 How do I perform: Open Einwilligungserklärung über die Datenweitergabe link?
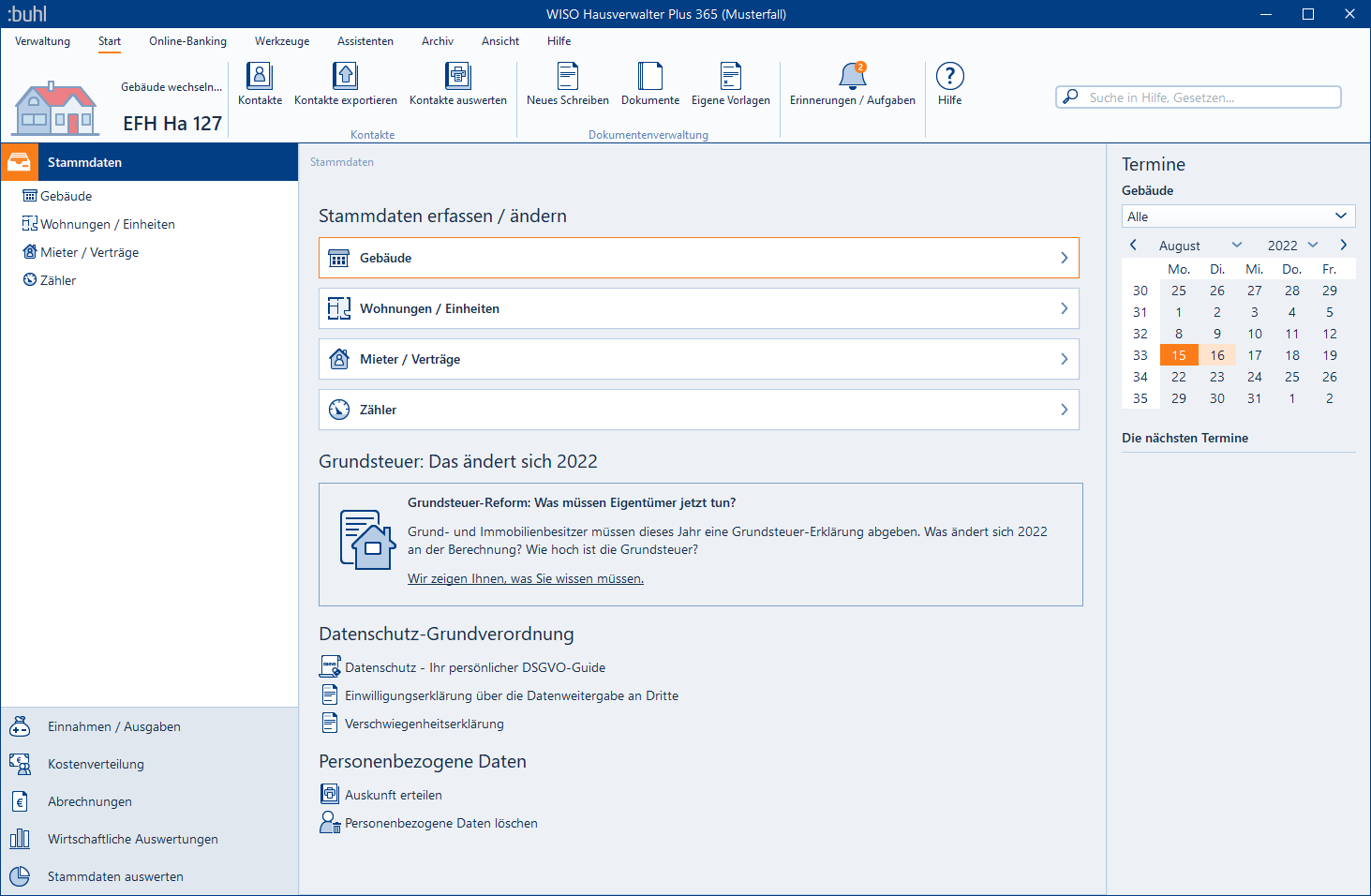pos(512,695)
